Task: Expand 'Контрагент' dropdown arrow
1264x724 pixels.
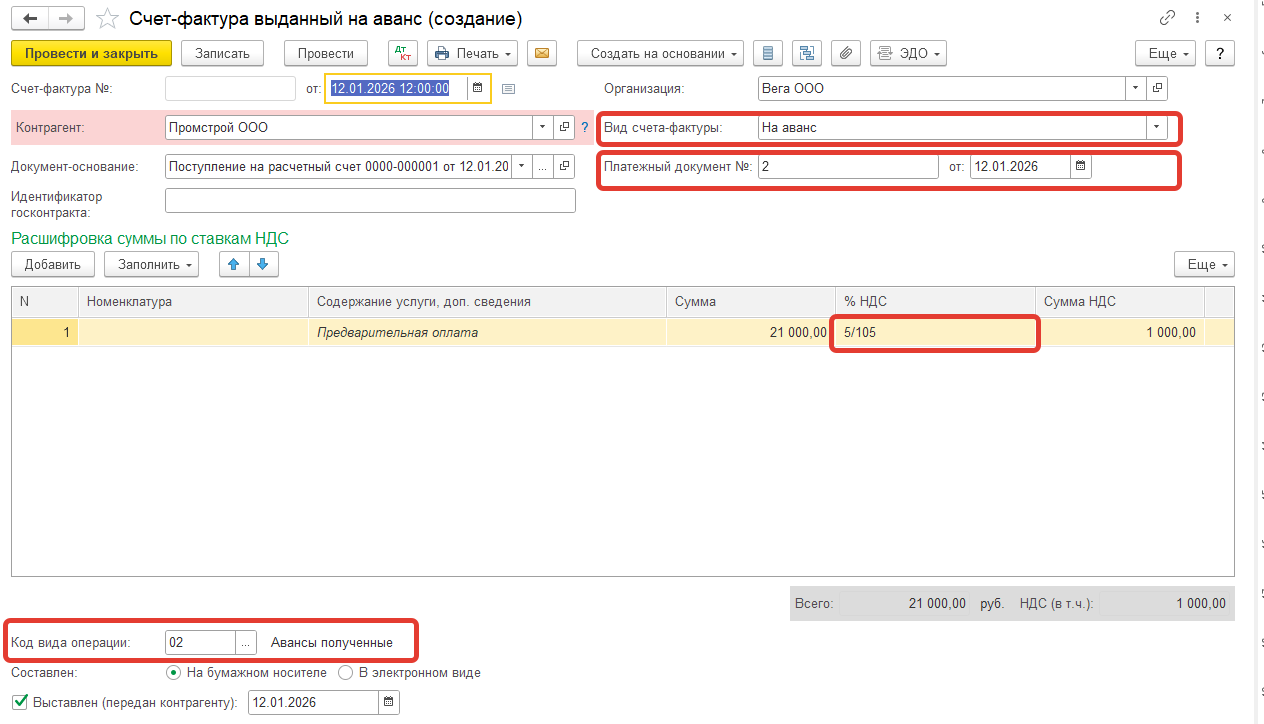Action: click(542, 127)
